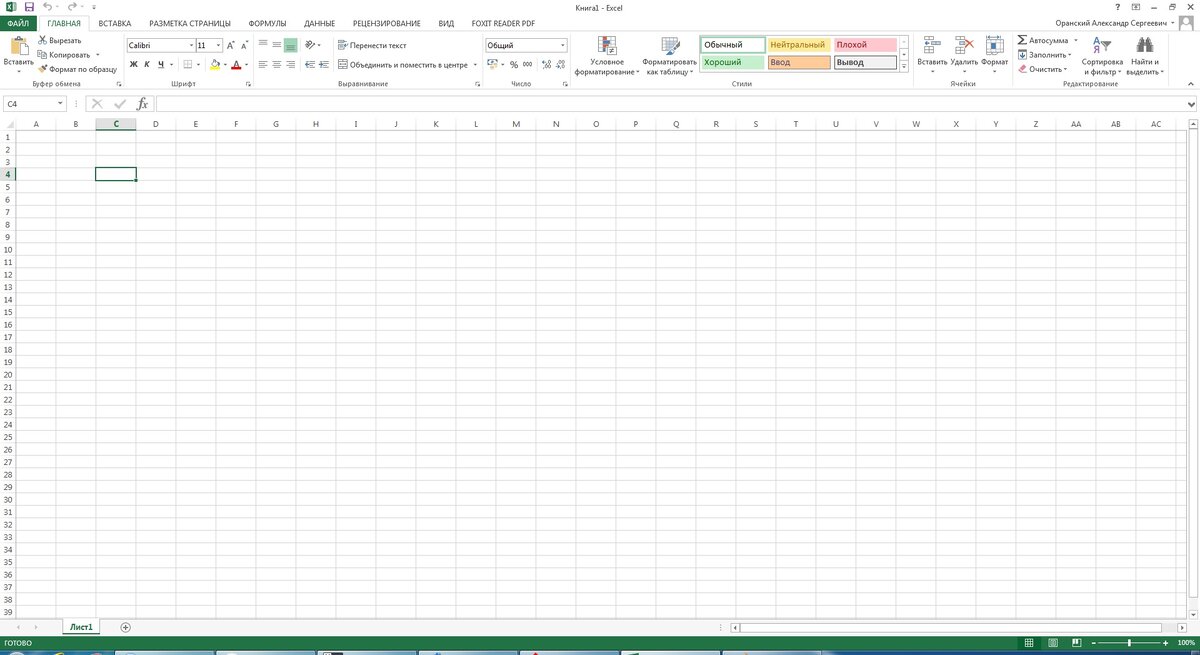Apply thousands separator (000) format
This screenshot has width=1200, height=655.
(527, 65)
